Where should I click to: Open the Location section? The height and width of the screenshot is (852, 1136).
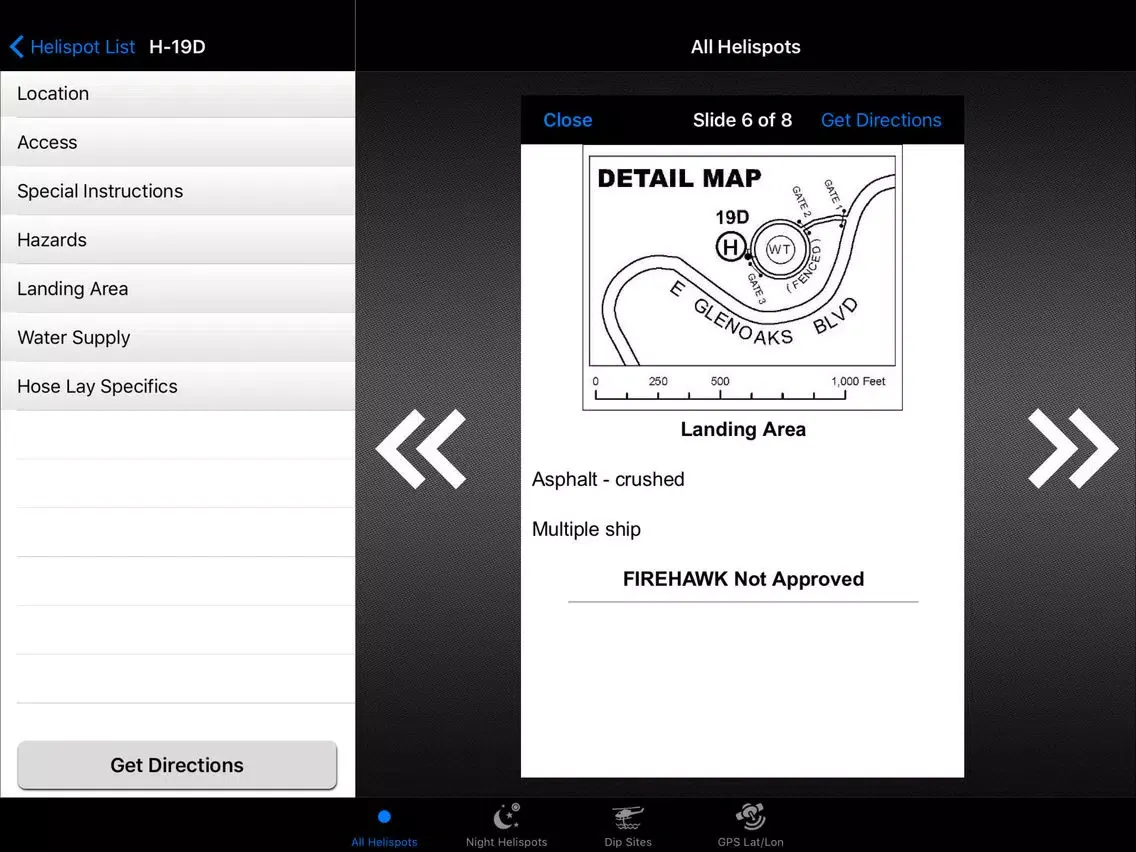pos(178,94)
